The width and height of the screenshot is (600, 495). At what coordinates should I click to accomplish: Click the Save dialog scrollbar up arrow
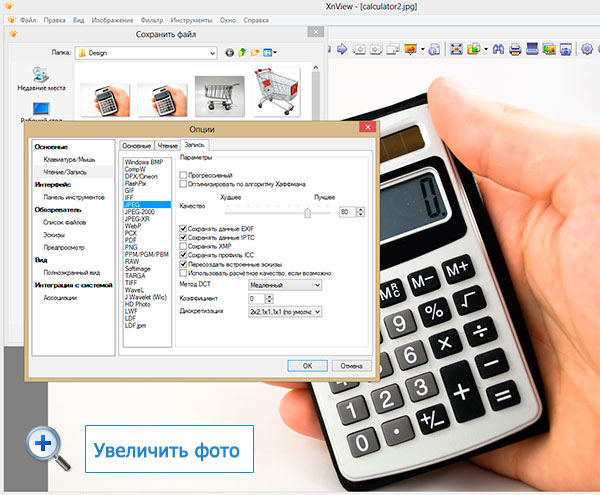(316, 68)
